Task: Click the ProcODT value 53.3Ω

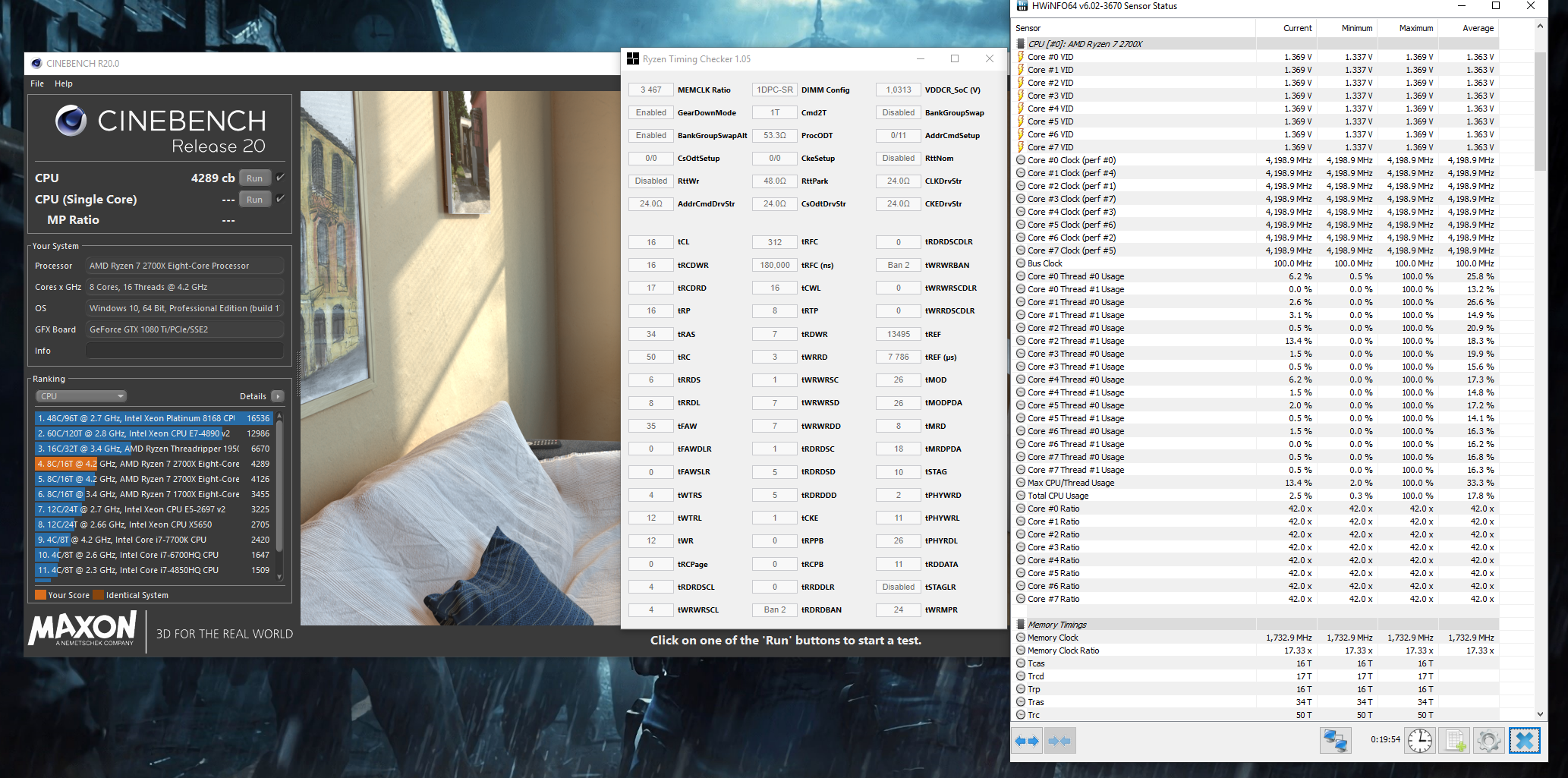Action: pyautogui.click(x=775, y=135)
